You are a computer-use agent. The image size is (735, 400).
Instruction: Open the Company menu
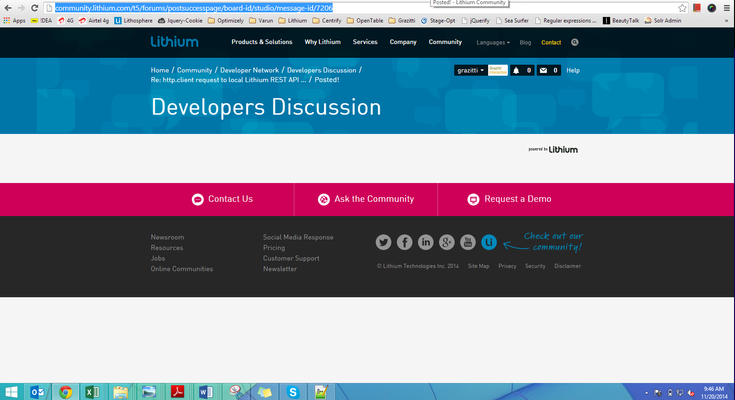(403, 42)
